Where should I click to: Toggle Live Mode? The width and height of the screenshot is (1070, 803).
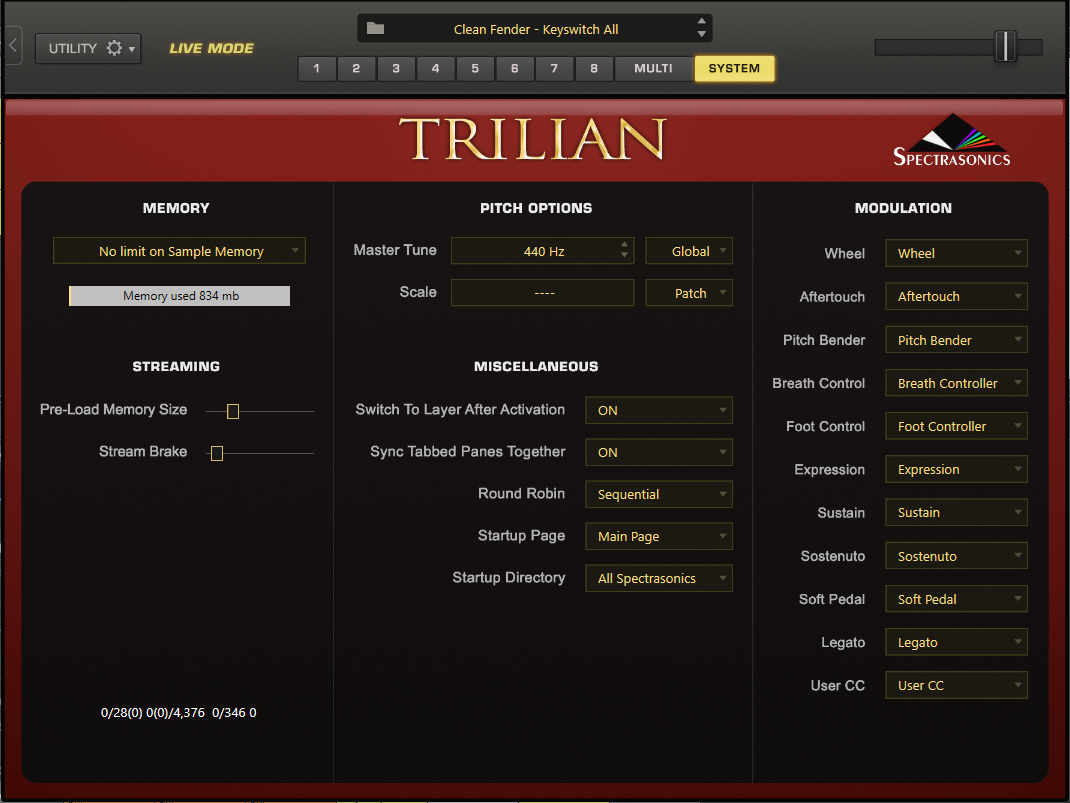(x=211, y=48)
